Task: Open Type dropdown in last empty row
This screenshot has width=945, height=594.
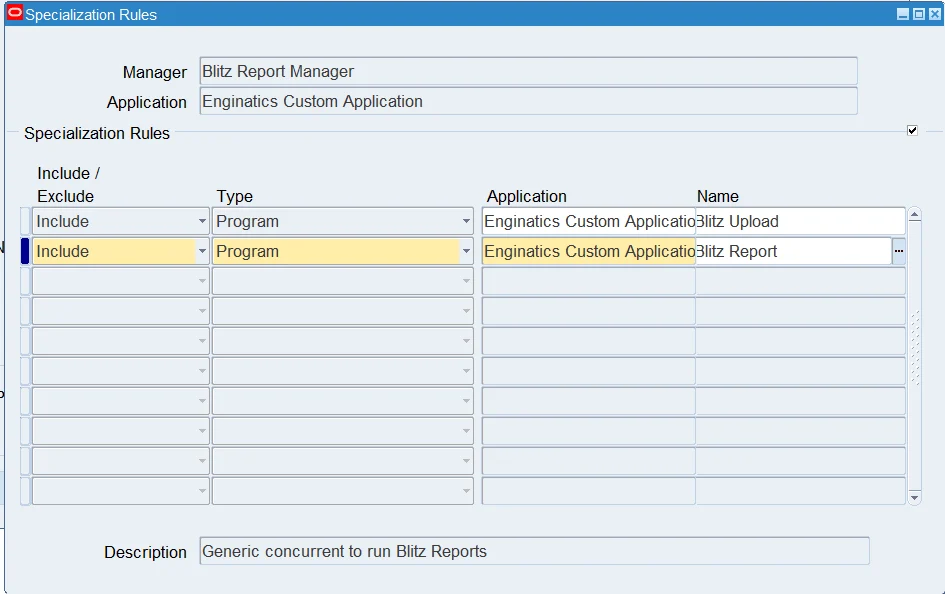Action: 466,491
